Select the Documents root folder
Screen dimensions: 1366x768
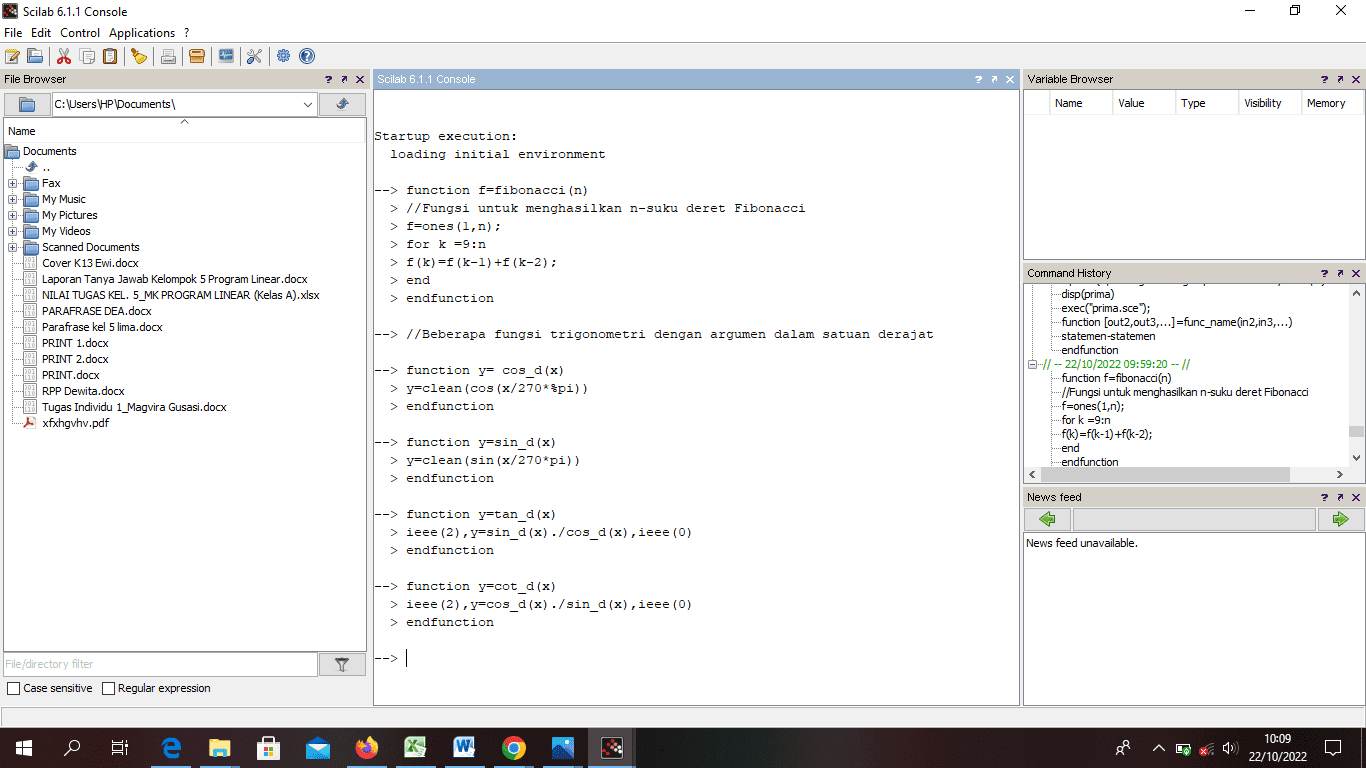click(50, 151)
